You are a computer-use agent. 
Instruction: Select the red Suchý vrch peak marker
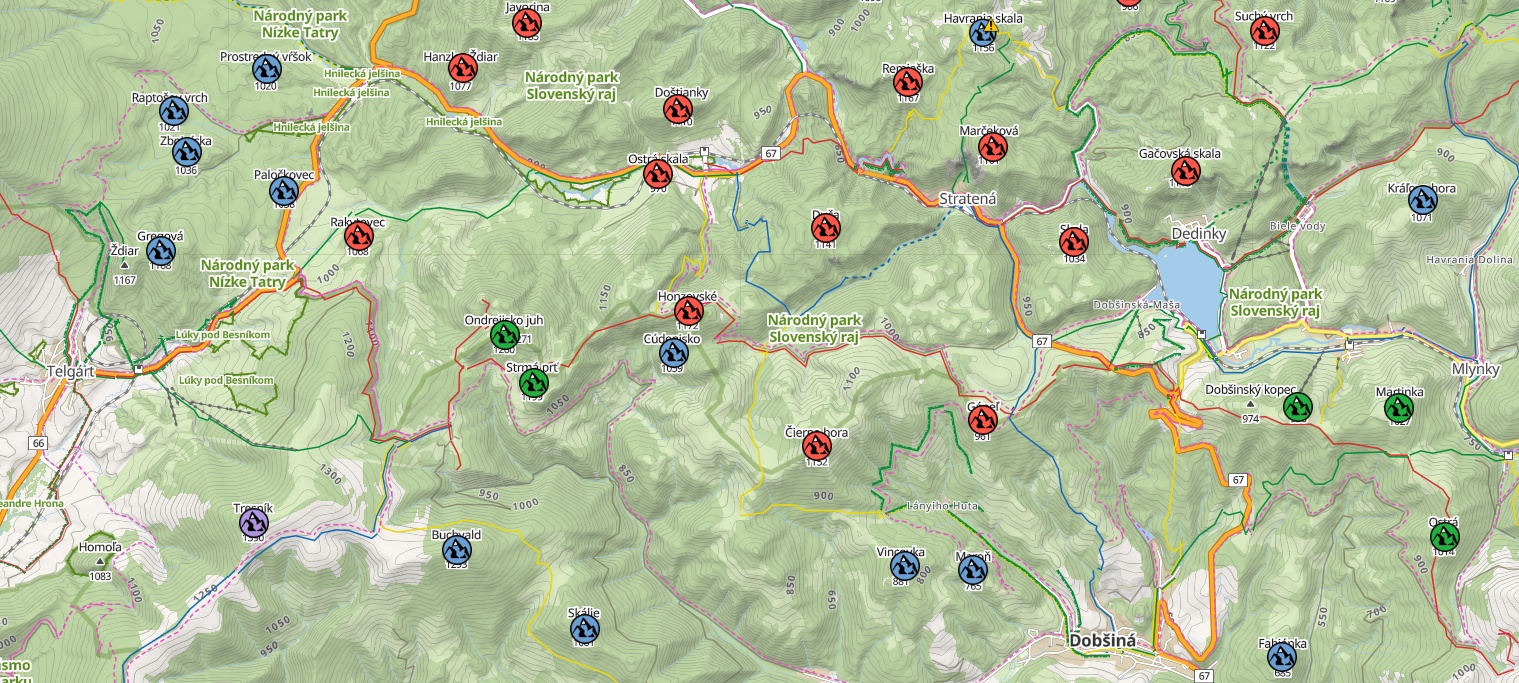[x=1264, y=31]
